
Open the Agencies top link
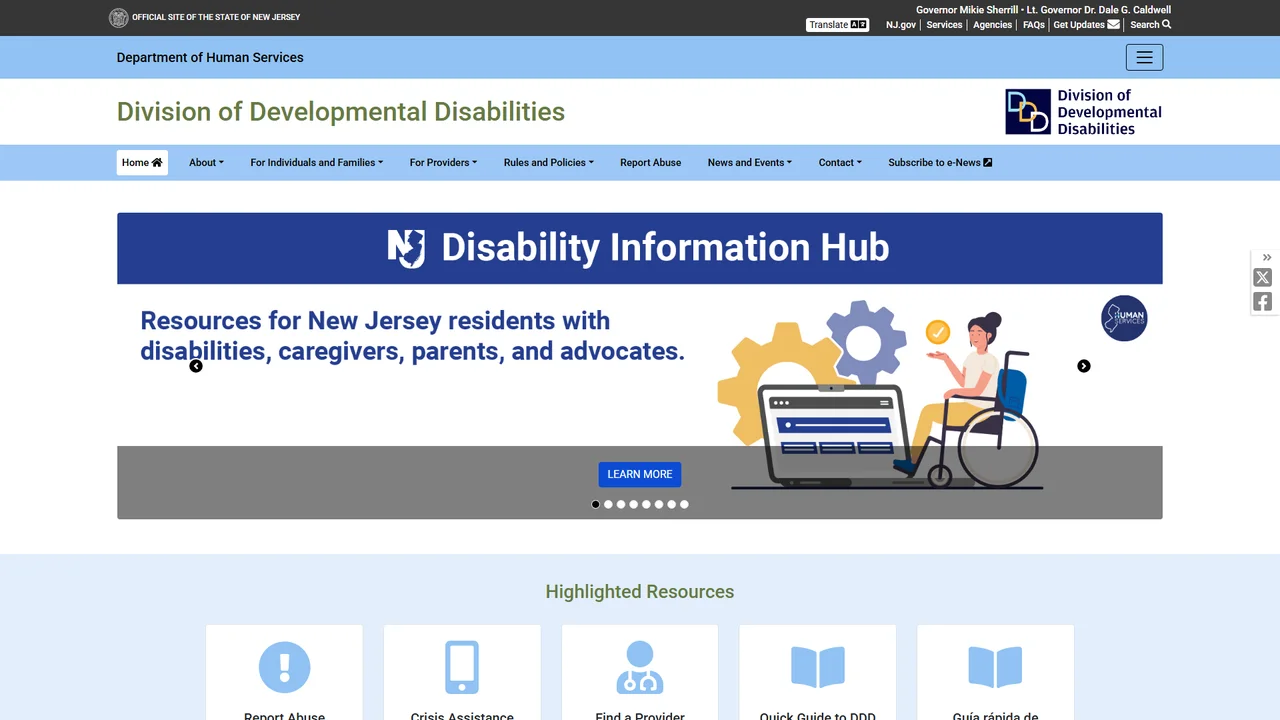click(x=993, y=25)
